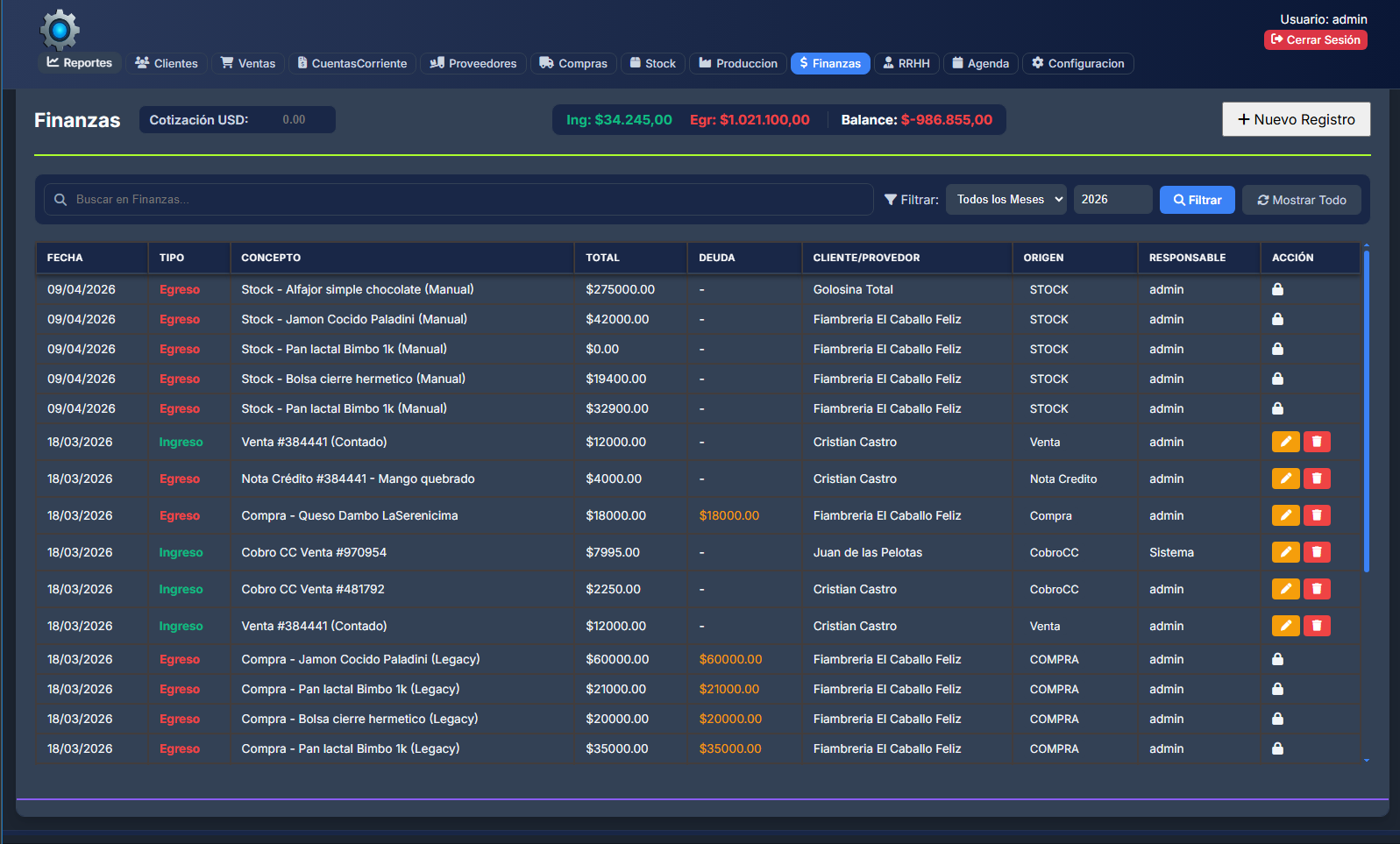Delete the Cobro CC Venta #481792 record
Screen dimensions: 1400x844
click(1317, 589)
